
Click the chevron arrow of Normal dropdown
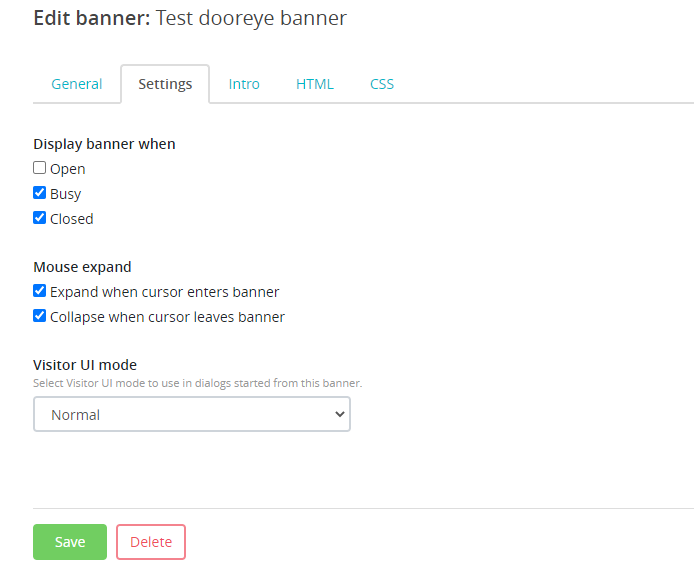[x=339, y=414]
